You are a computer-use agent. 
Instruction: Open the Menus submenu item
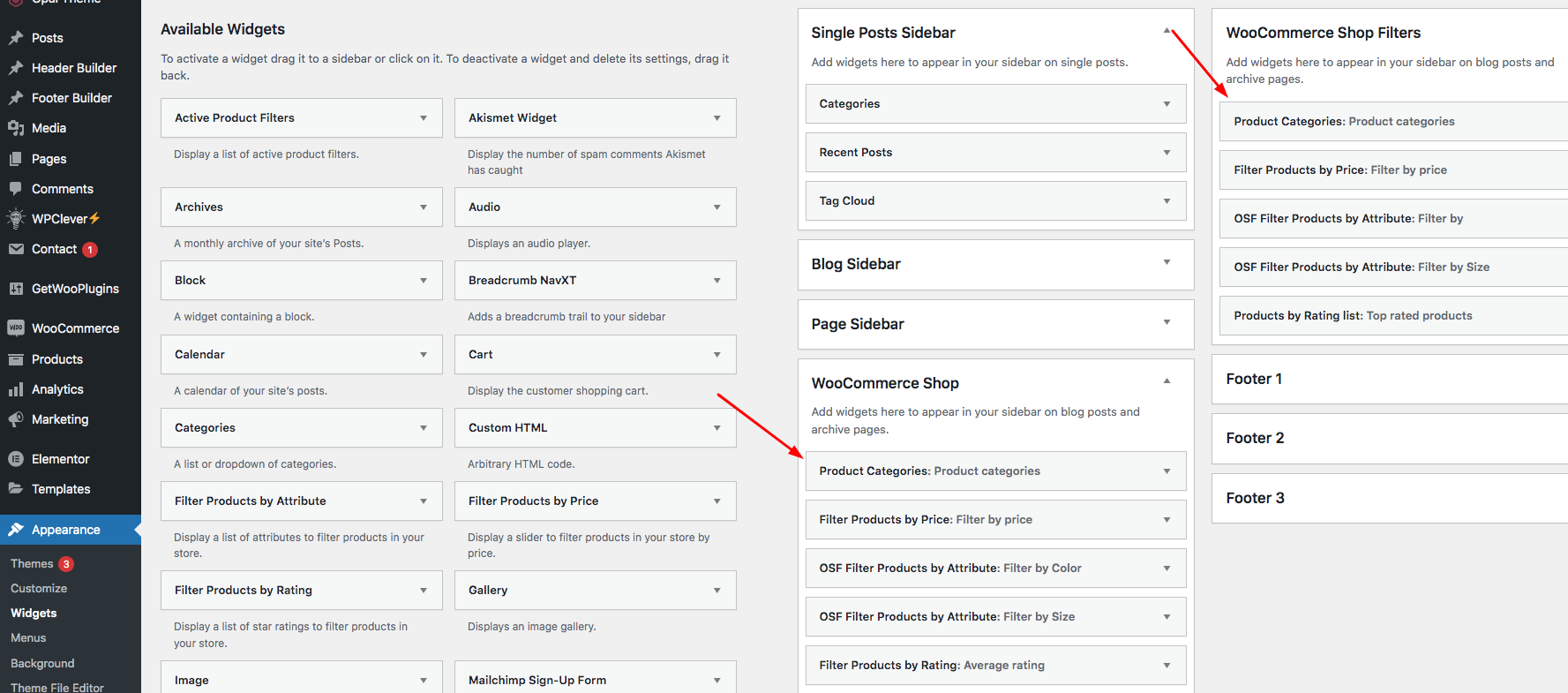click(x=28, y=638)
